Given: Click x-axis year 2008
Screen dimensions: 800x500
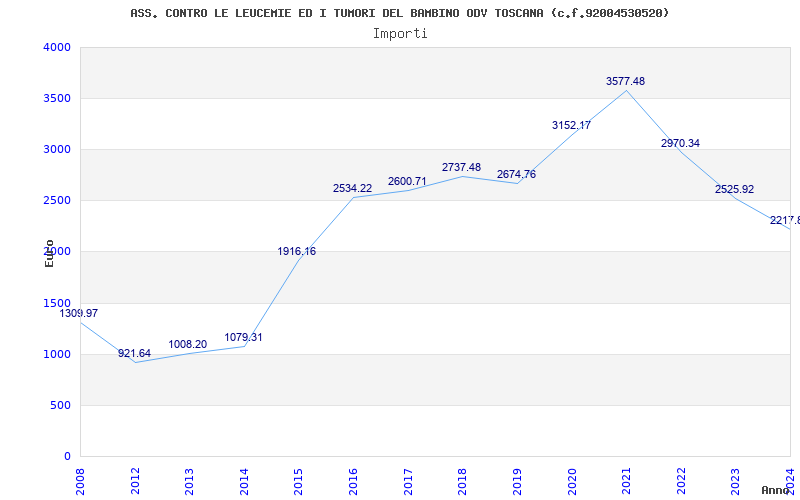Looking at the screenshot, I should [x=80, y=482].
